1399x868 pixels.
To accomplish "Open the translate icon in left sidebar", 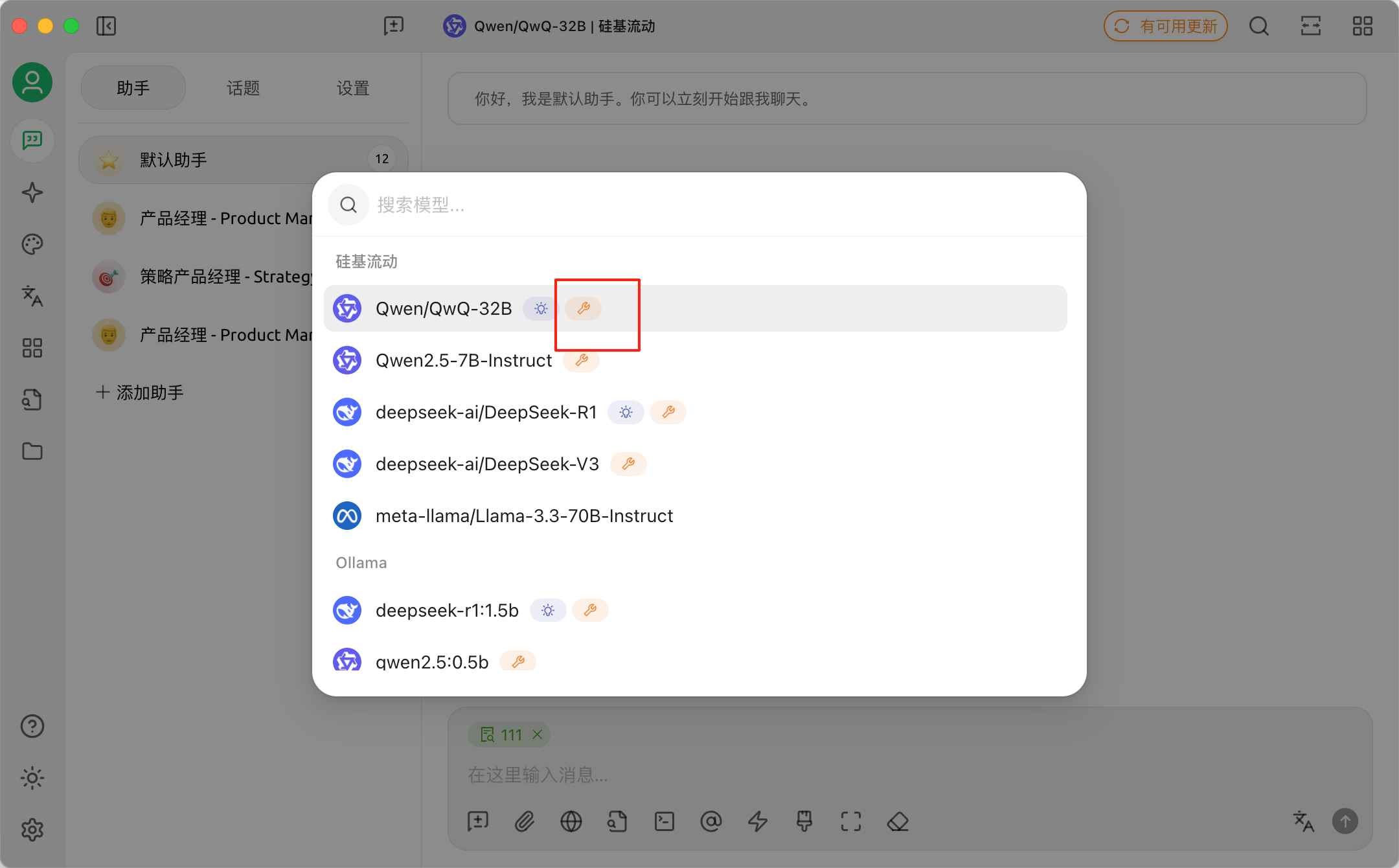I will (32, 296).
